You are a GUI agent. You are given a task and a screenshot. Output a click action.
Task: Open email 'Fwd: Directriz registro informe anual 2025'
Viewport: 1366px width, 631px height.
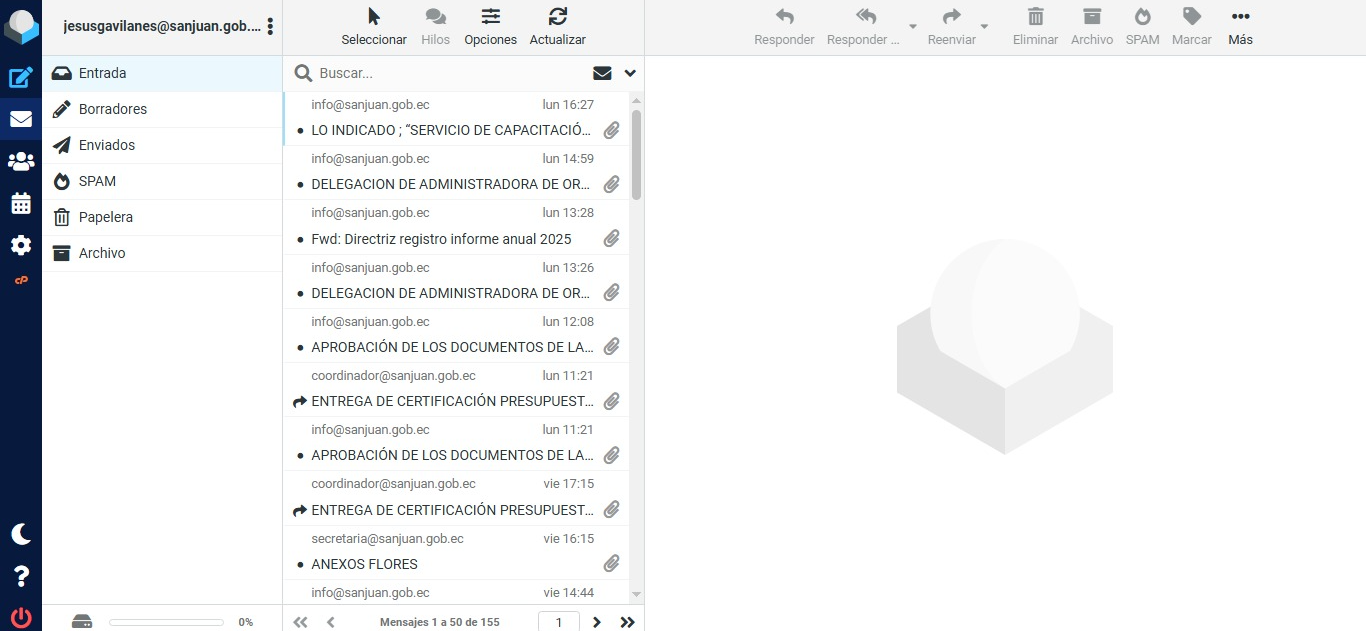coord(441,239)
